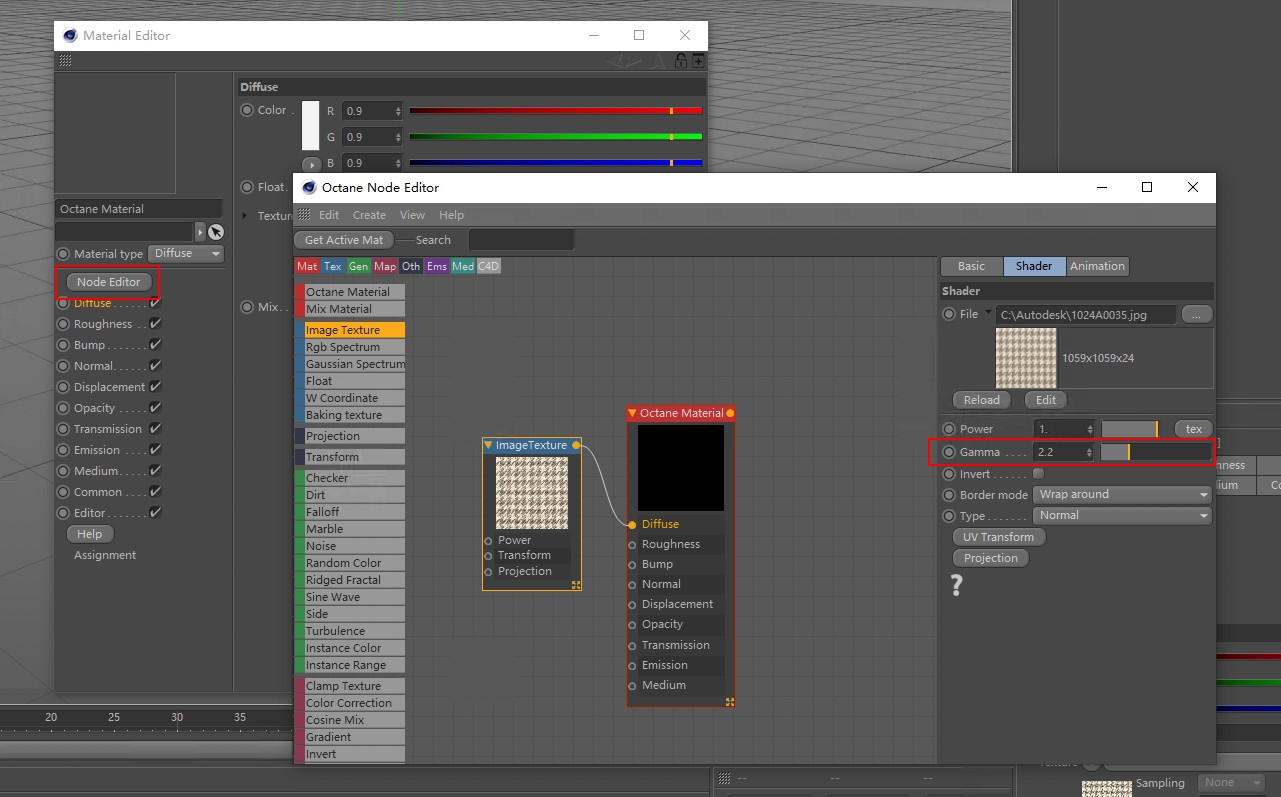
Task: Click the Material Editor grip handle icon
Action: 65,61
